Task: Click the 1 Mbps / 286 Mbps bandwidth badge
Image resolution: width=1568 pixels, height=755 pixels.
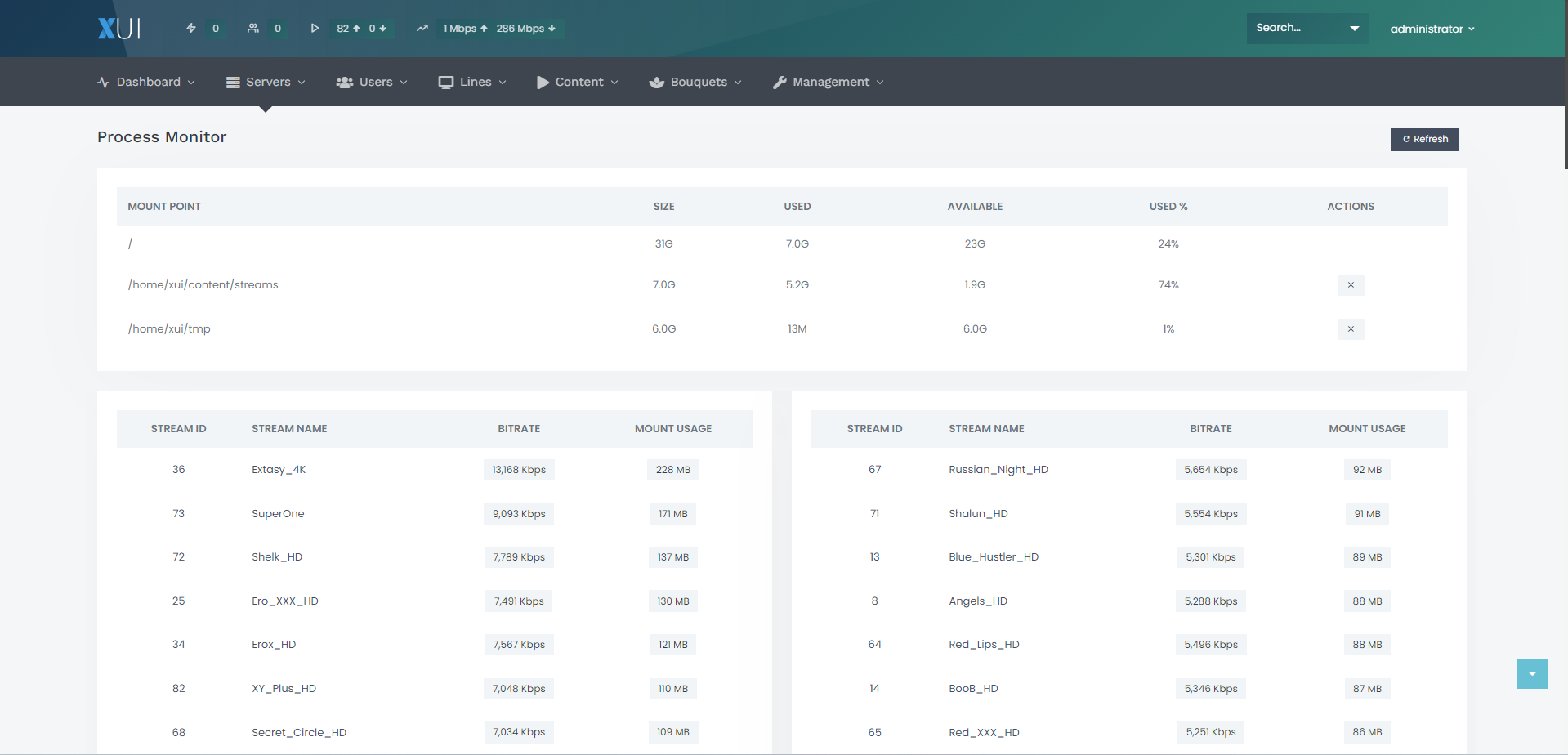Action: point(499,29)
